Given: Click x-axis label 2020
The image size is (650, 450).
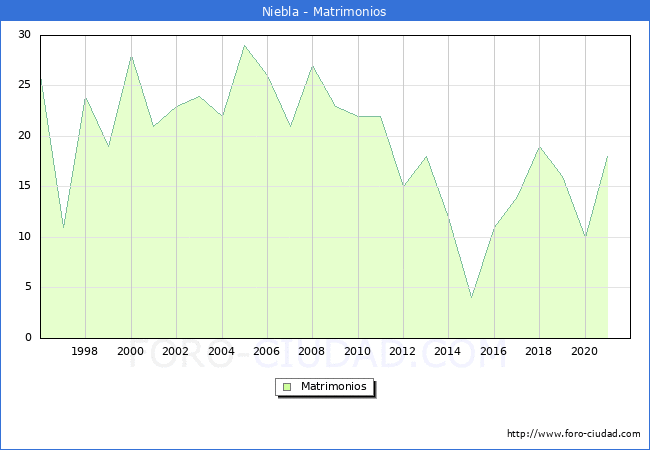Looking at the screenshot, I should pos(585,351).
